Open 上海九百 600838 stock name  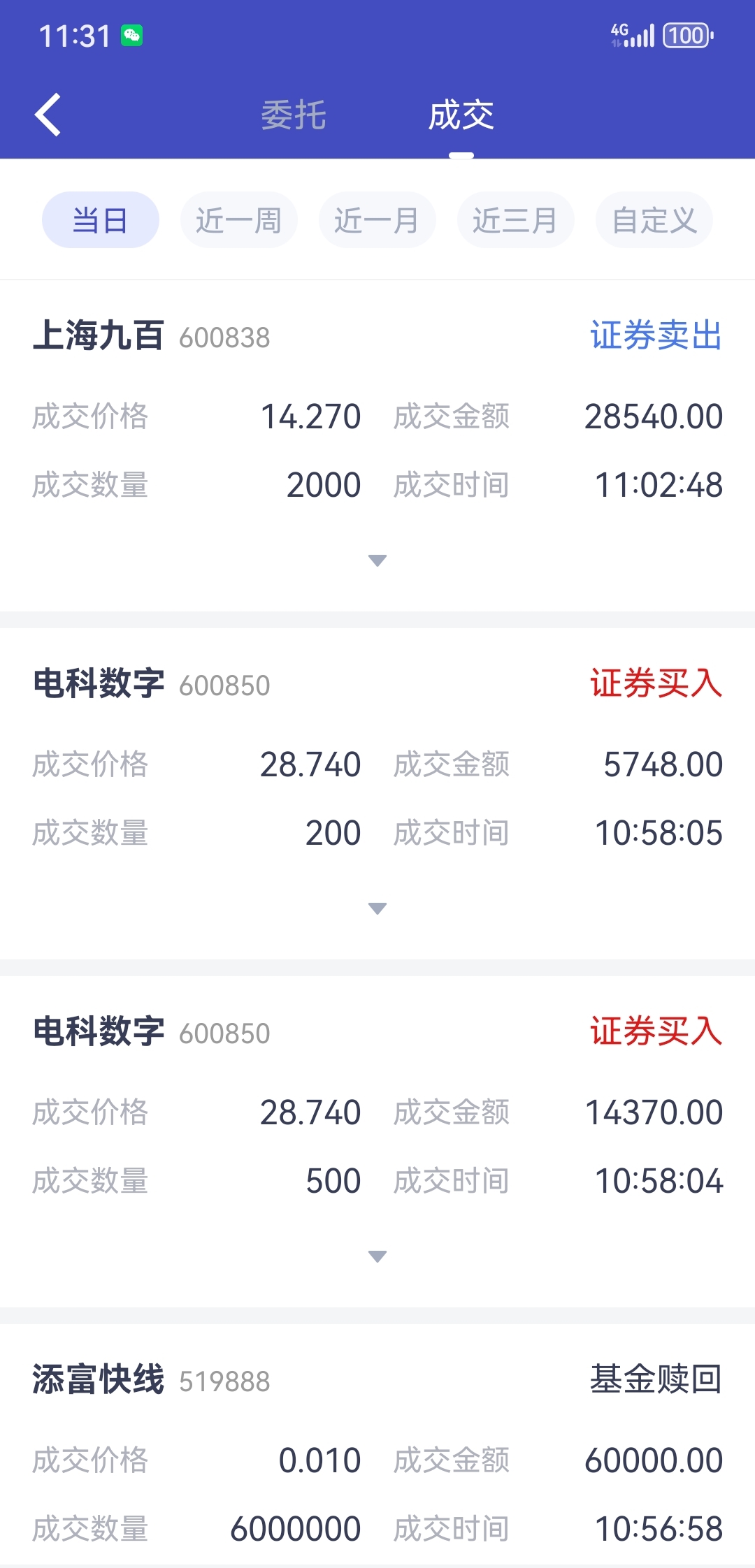pyautogui.click(x=99, y=335)
